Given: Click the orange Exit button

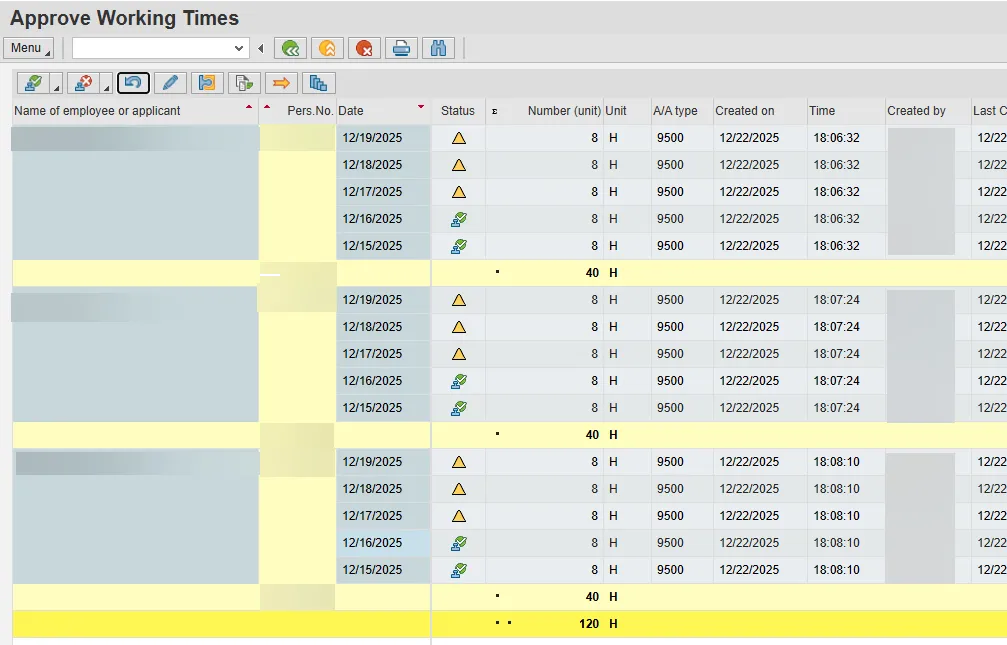Looking at the screenshot, I should [327, 48].
